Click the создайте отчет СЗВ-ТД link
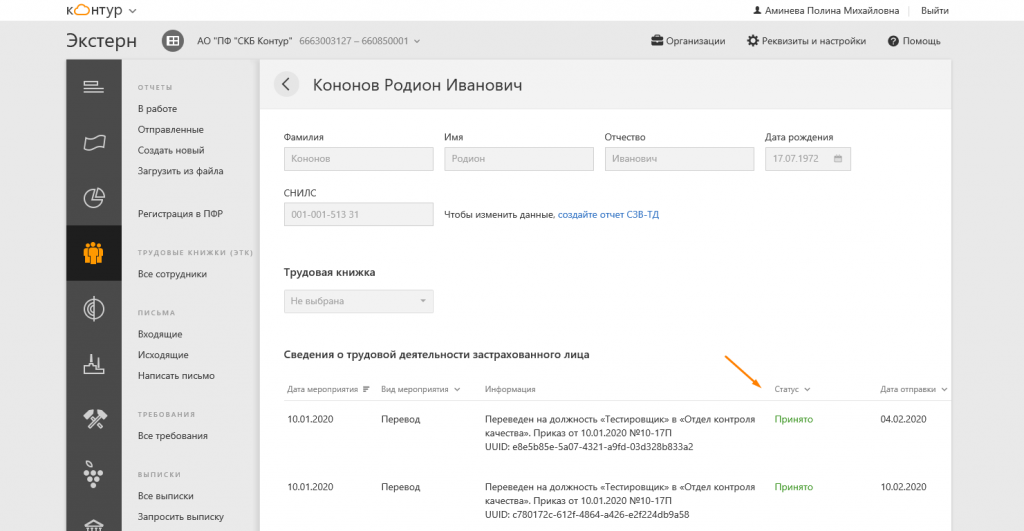Viewport: 1024px width, 531px height. (608, 214)
